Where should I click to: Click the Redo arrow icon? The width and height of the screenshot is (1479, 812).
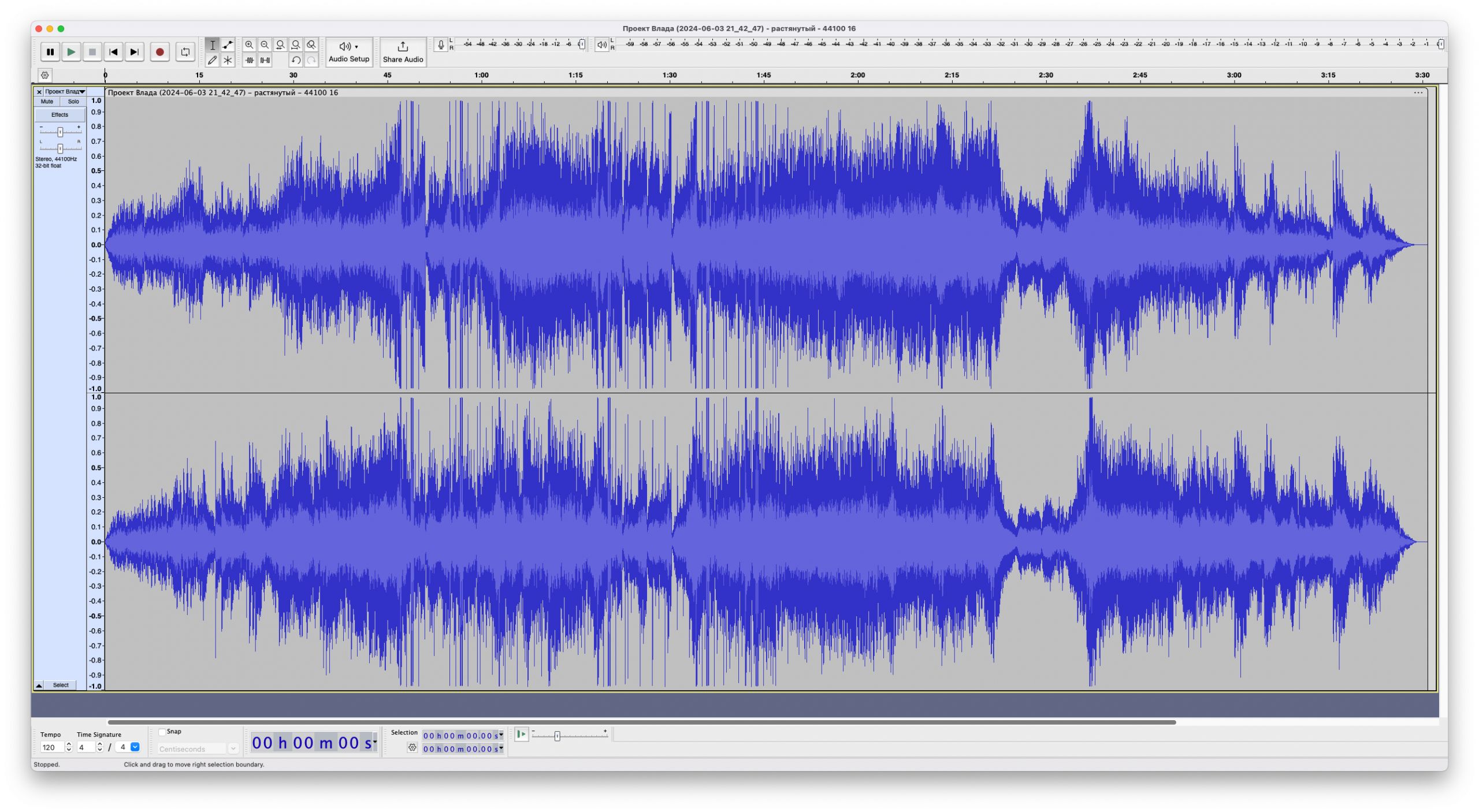(x=311, y=60)
